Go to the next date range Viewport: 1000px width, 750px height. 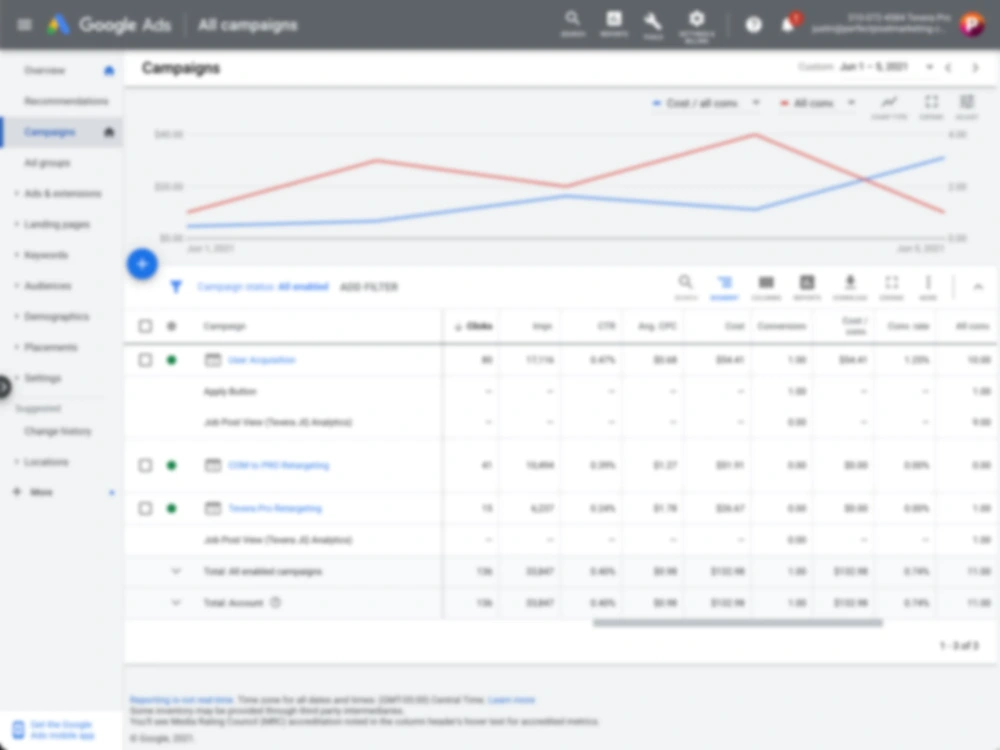point(975,68)
